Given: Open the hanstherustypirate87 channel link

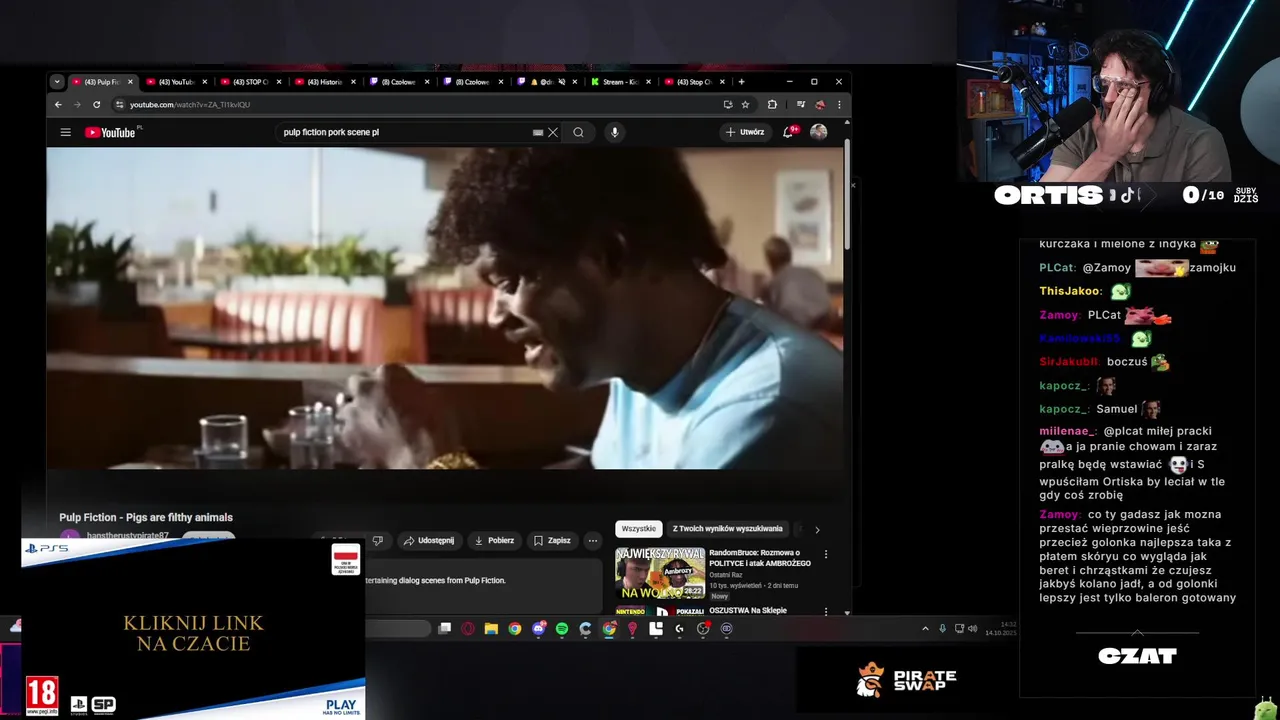Looking at the screenshot, I should coord(128,536).
